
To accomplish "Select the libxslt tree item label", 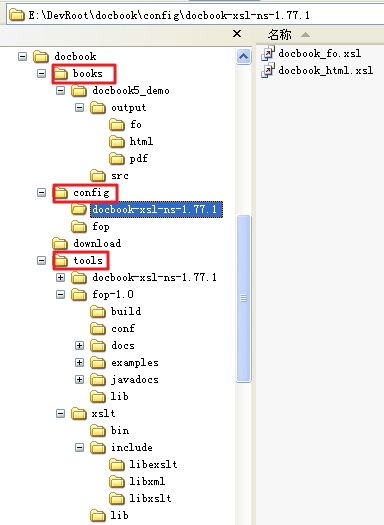I will pyautogui.click(x=150, y=499).
